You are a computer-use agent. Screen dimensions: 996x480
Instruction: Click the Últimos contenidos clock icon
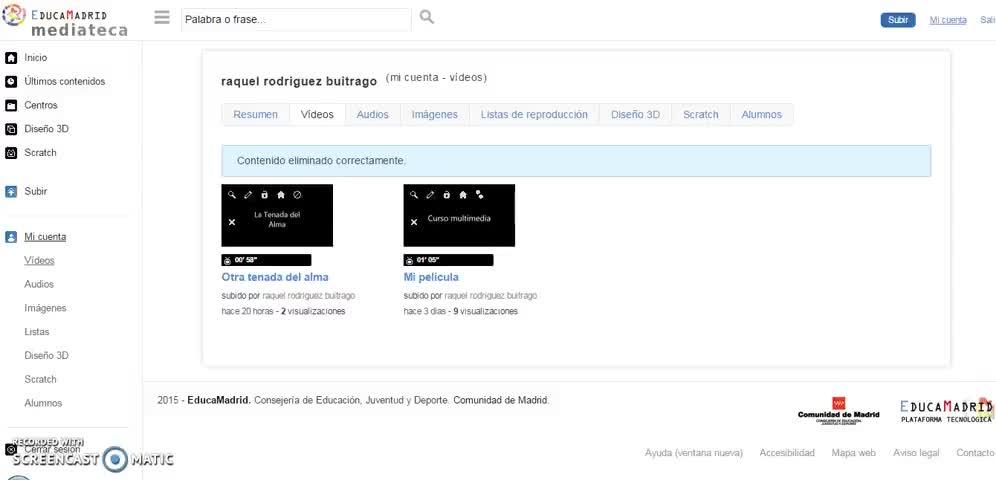(x=11, y=81)
